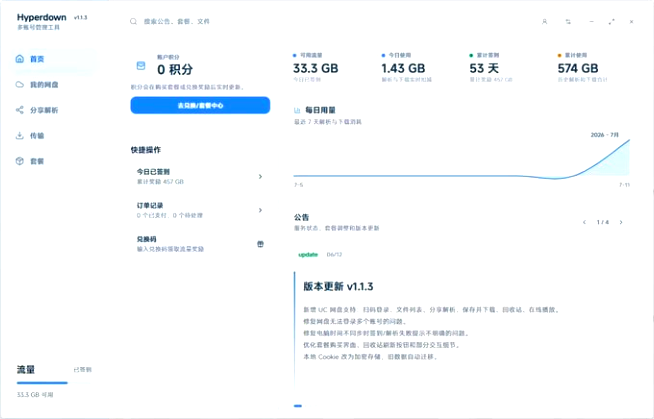Screen dimensions: 654x419
Task: Click the blue 兑换/套餐中心 button
Action: pyautogui.click(x=200, y=105)
